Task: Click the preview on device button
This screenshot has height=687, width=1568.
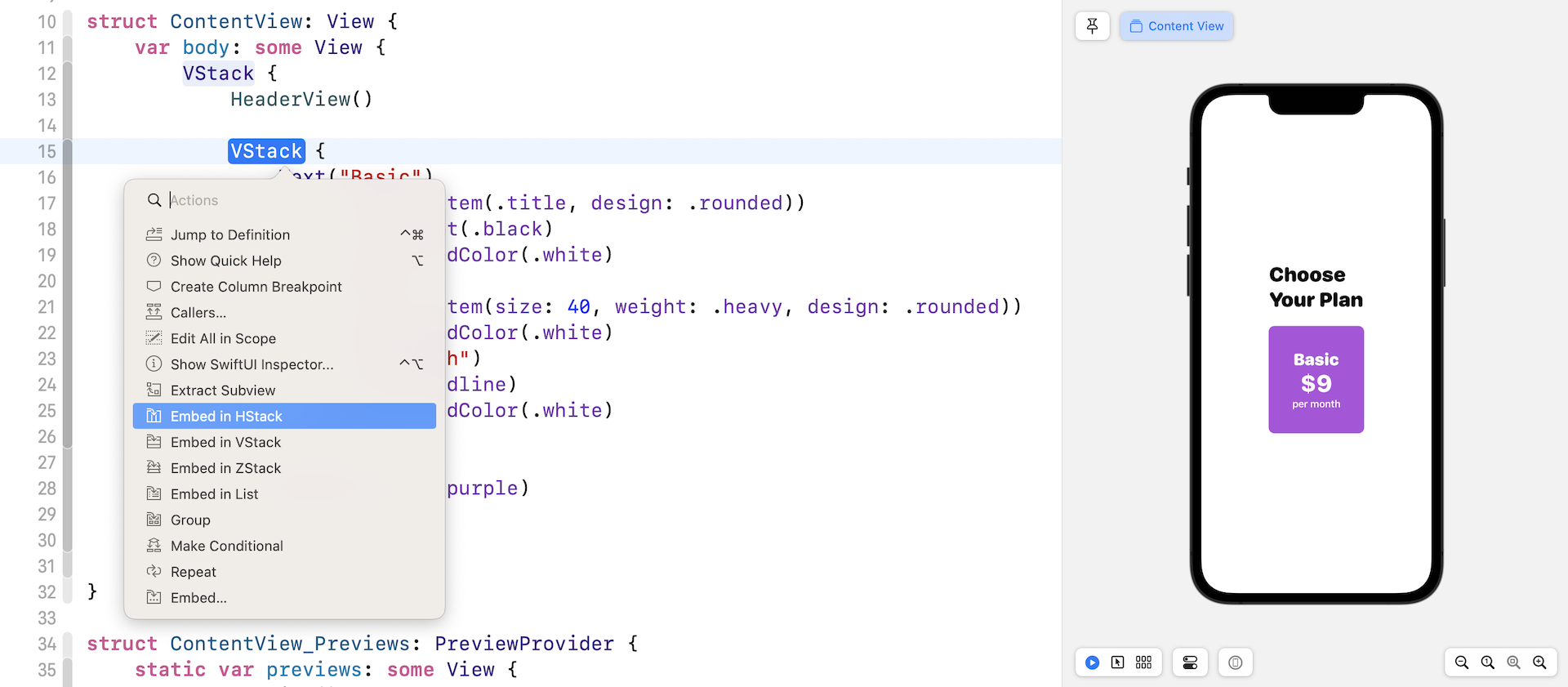Action: [x=1235, y=662]
